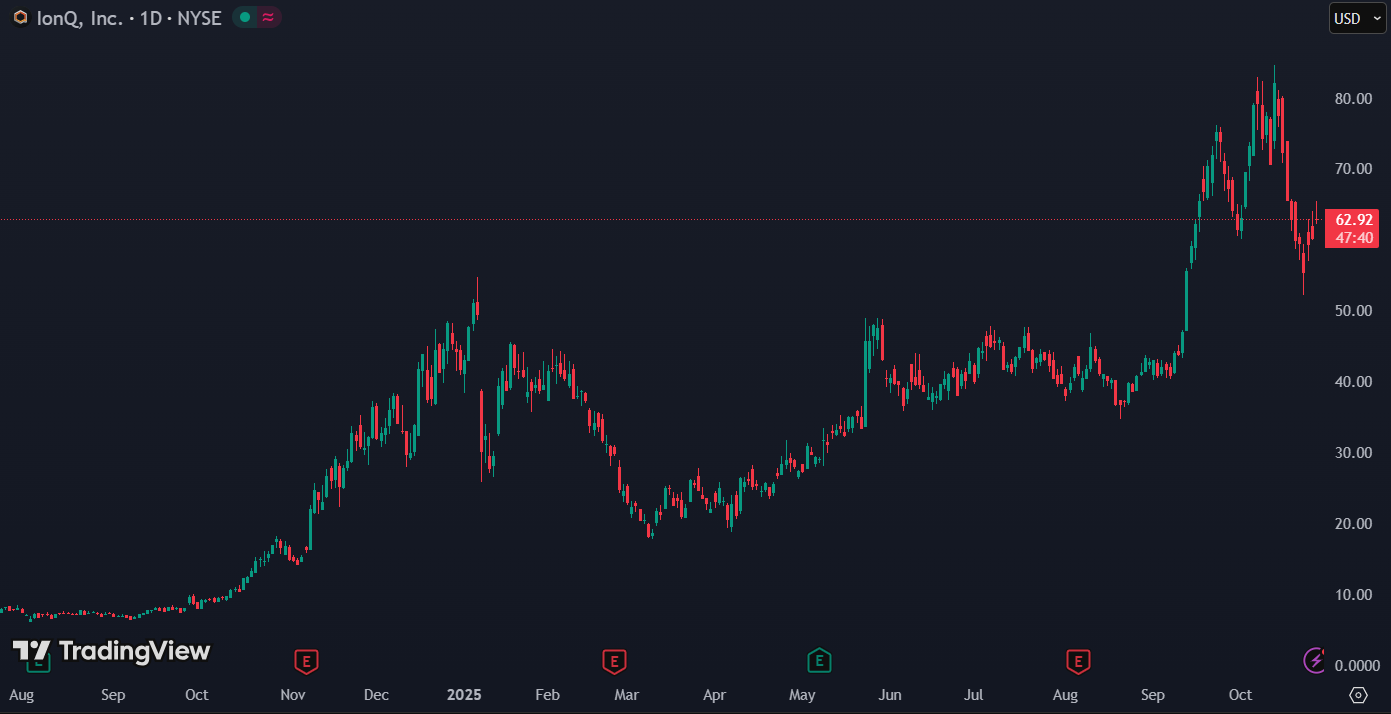Open the May green earnings marker
The image size is (1391, 714).
(819, 661)
